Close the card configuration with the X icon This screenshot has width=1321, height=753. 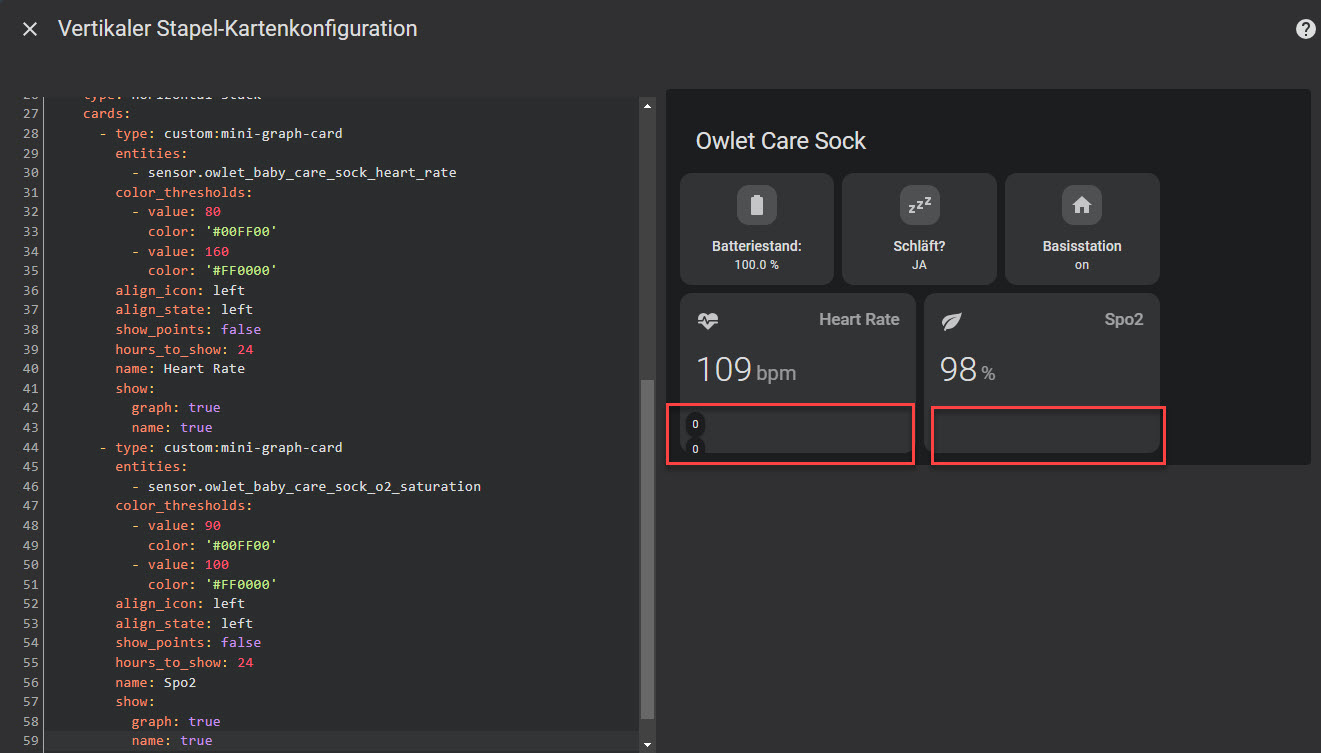point(29,28)
